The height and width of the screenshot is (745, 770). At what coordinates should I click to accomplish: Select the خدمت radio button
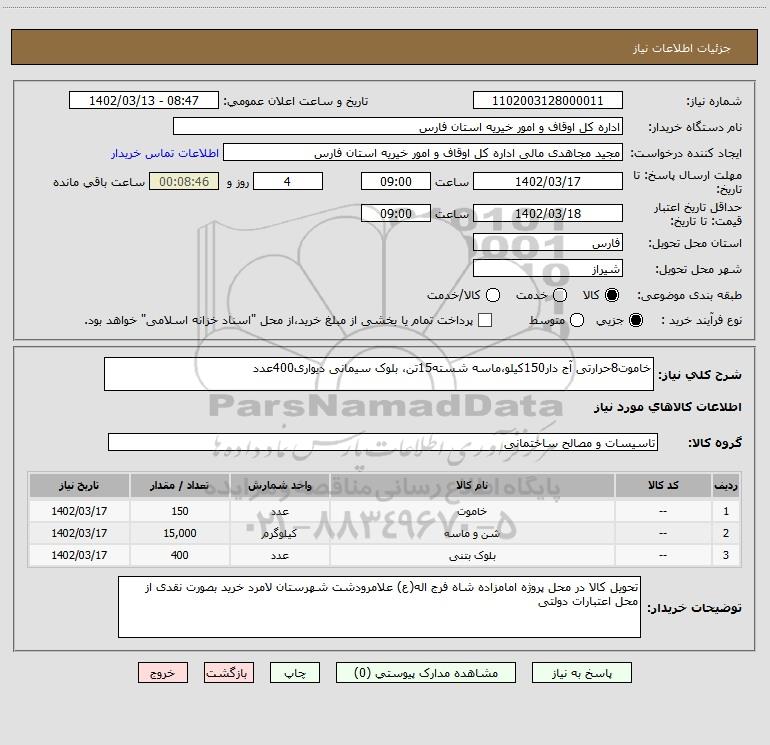coord(560,295)
